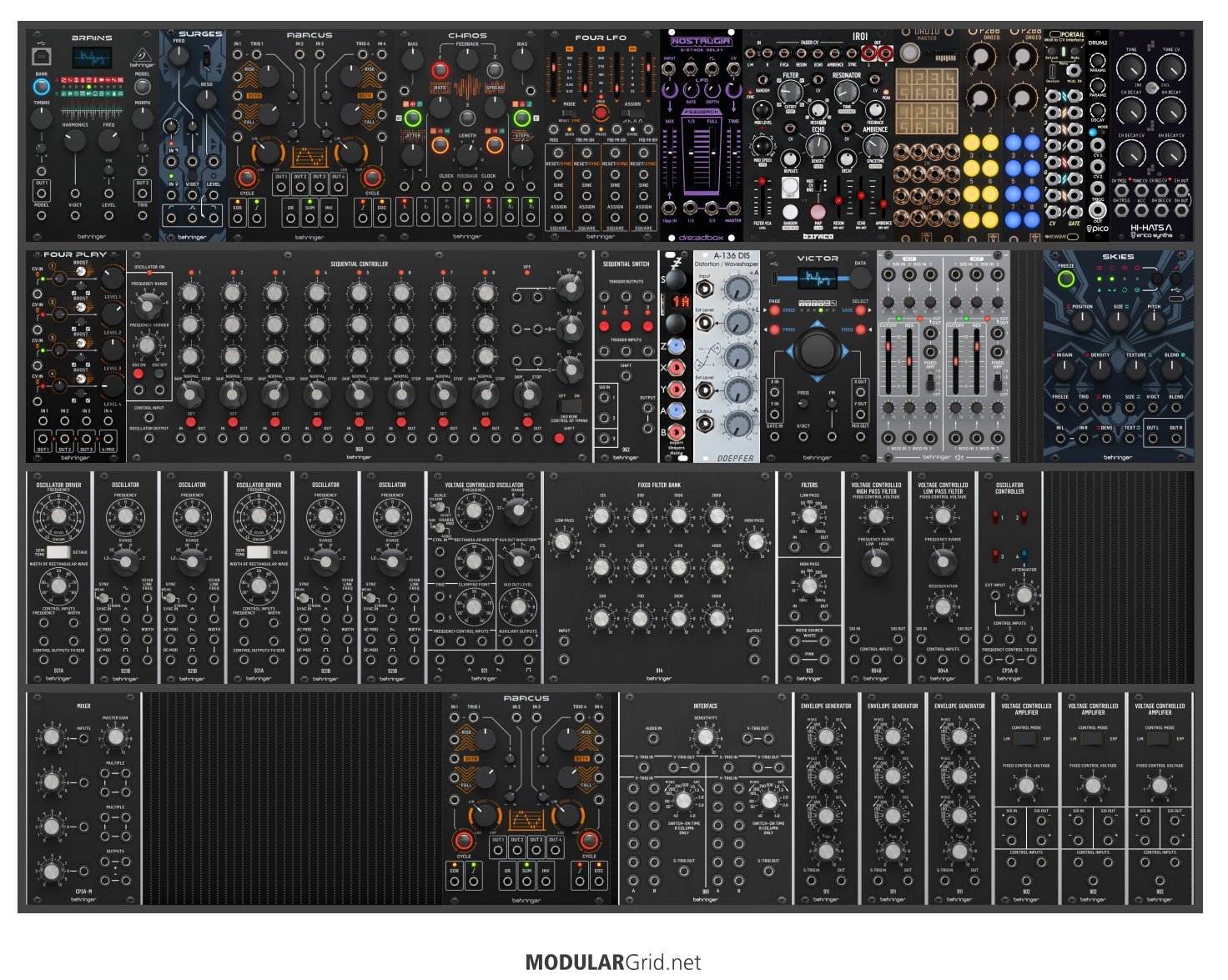This screenshot has height=980, width=1228.
Task: Select the LOW PASS knob on Fixed Filter Bank
Action: [x=564, y=542]
